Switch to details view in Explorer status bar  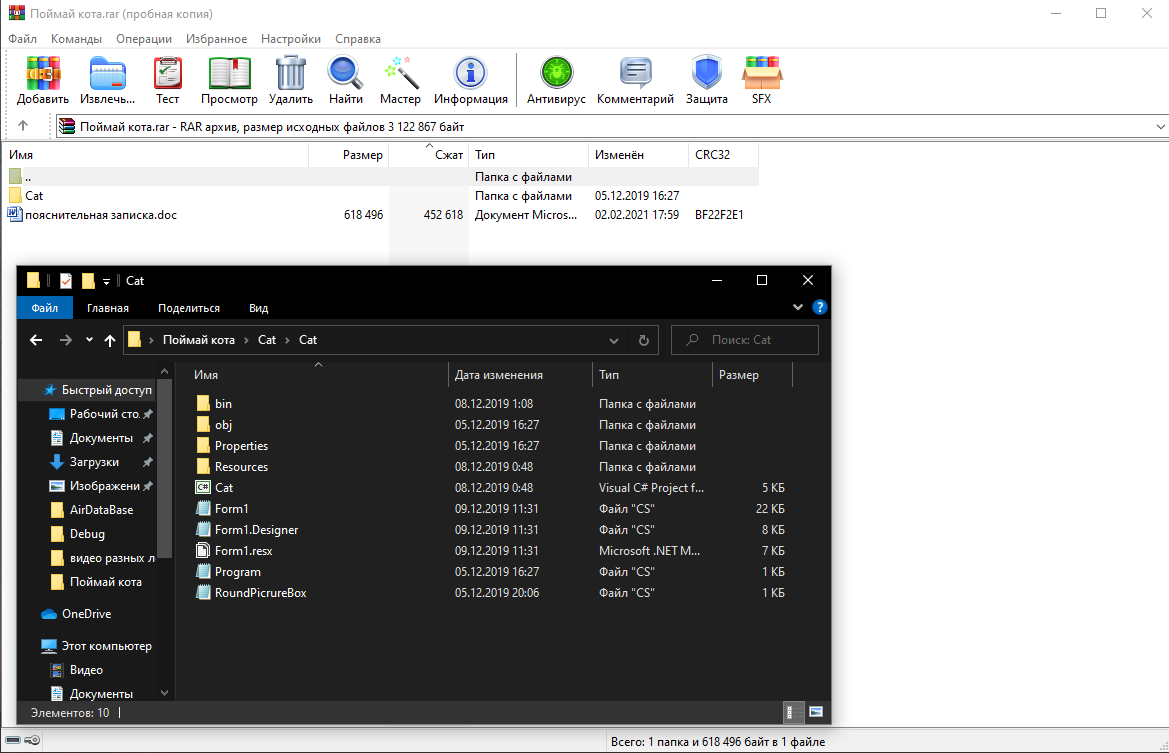(790, 712)
